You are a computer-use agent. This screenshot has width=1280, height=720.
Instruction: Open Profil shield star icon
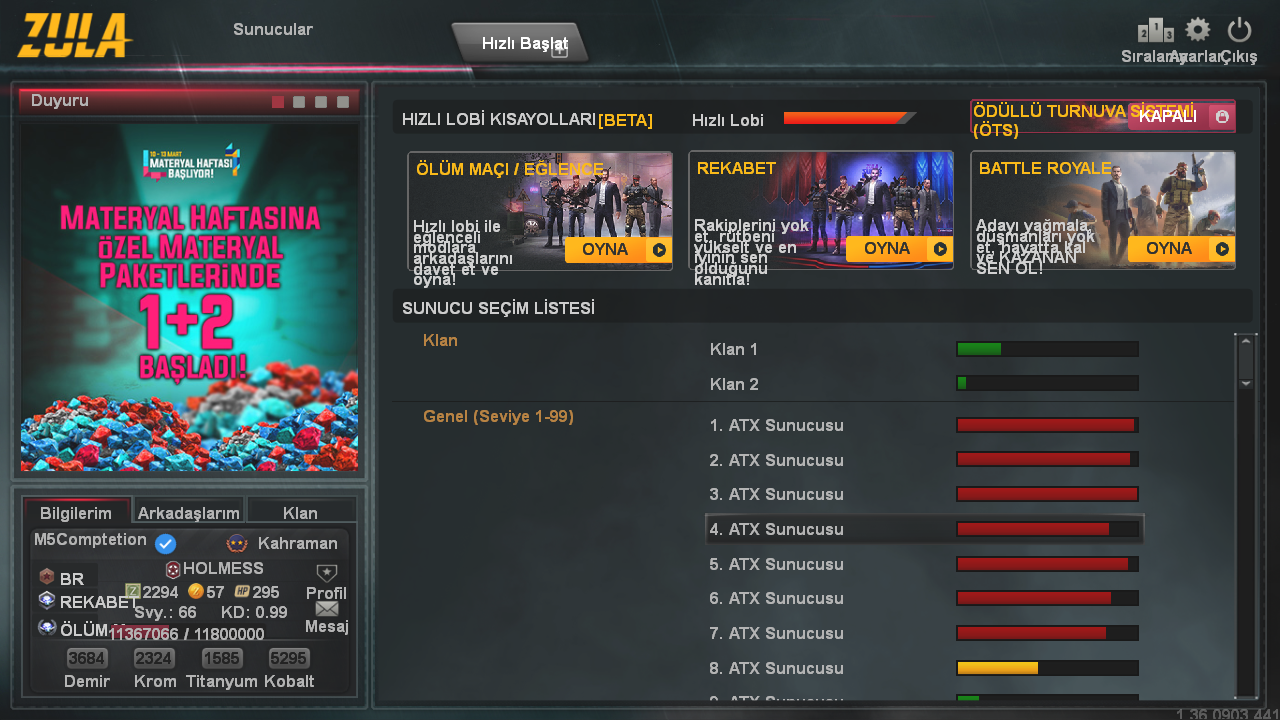pos(327,573)
